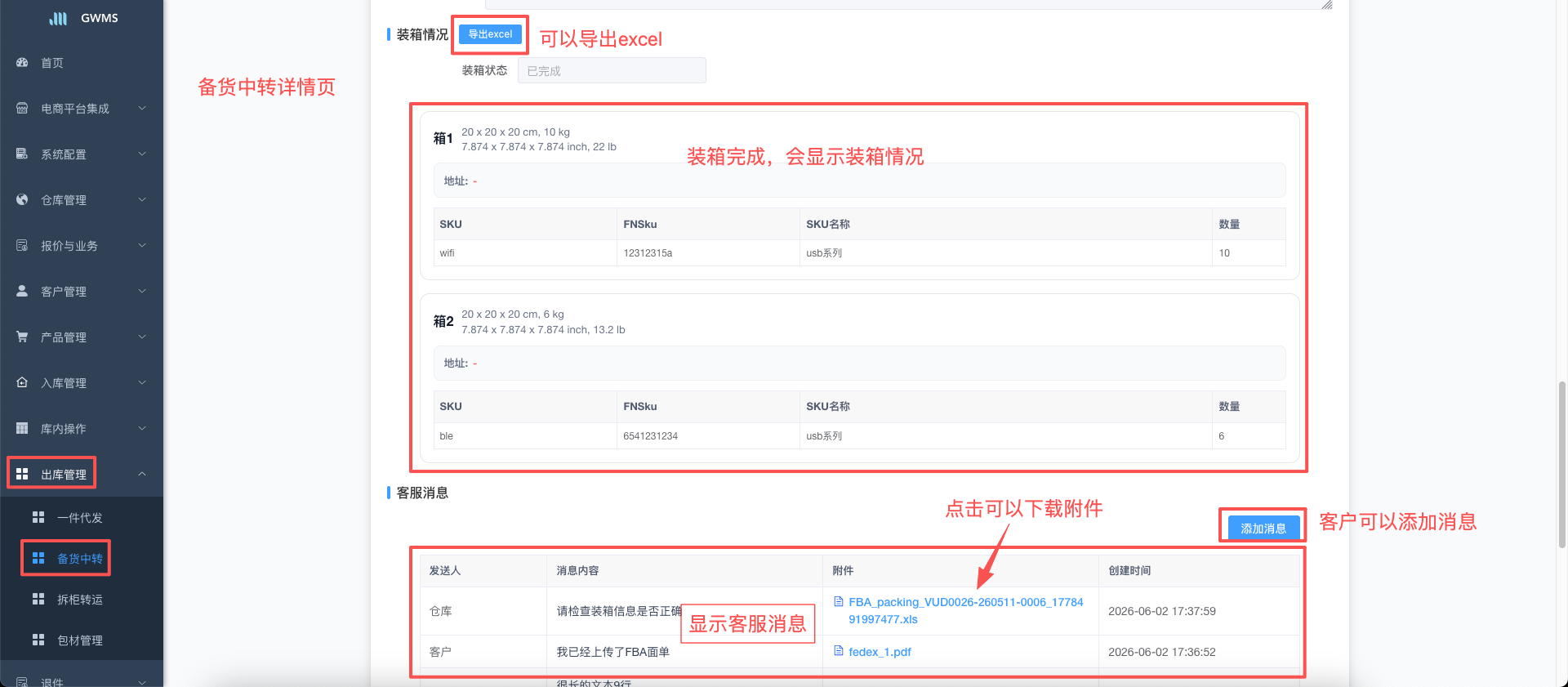The height and width of the screenshot is (687, 1568).
Task: Click the 导出excel button
Action: (x=490, y=34)
